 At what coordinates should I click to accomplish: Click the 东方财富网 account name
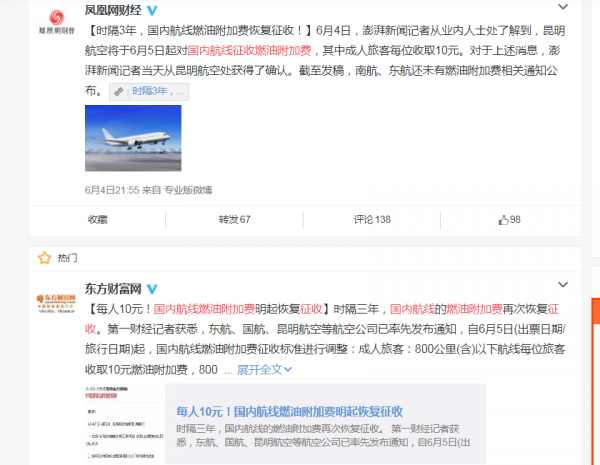click(113, 289)
